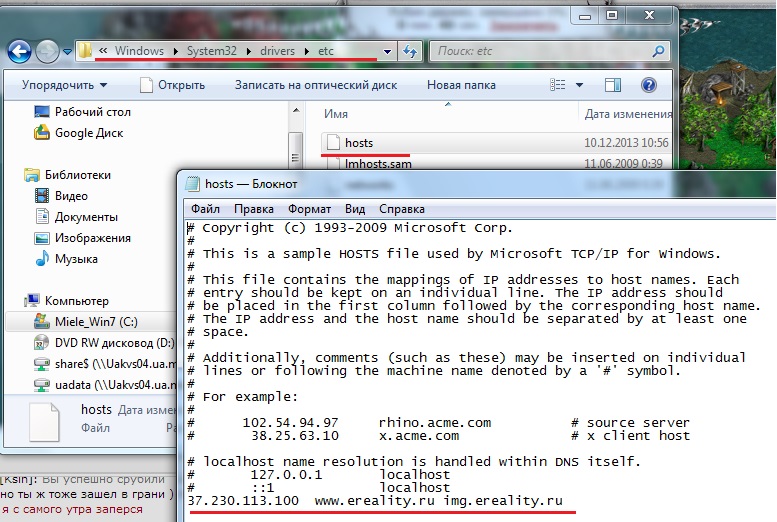Open the Упорядочить dropdown menu
This screenshot has height=522, width=777.
(64, 85)
